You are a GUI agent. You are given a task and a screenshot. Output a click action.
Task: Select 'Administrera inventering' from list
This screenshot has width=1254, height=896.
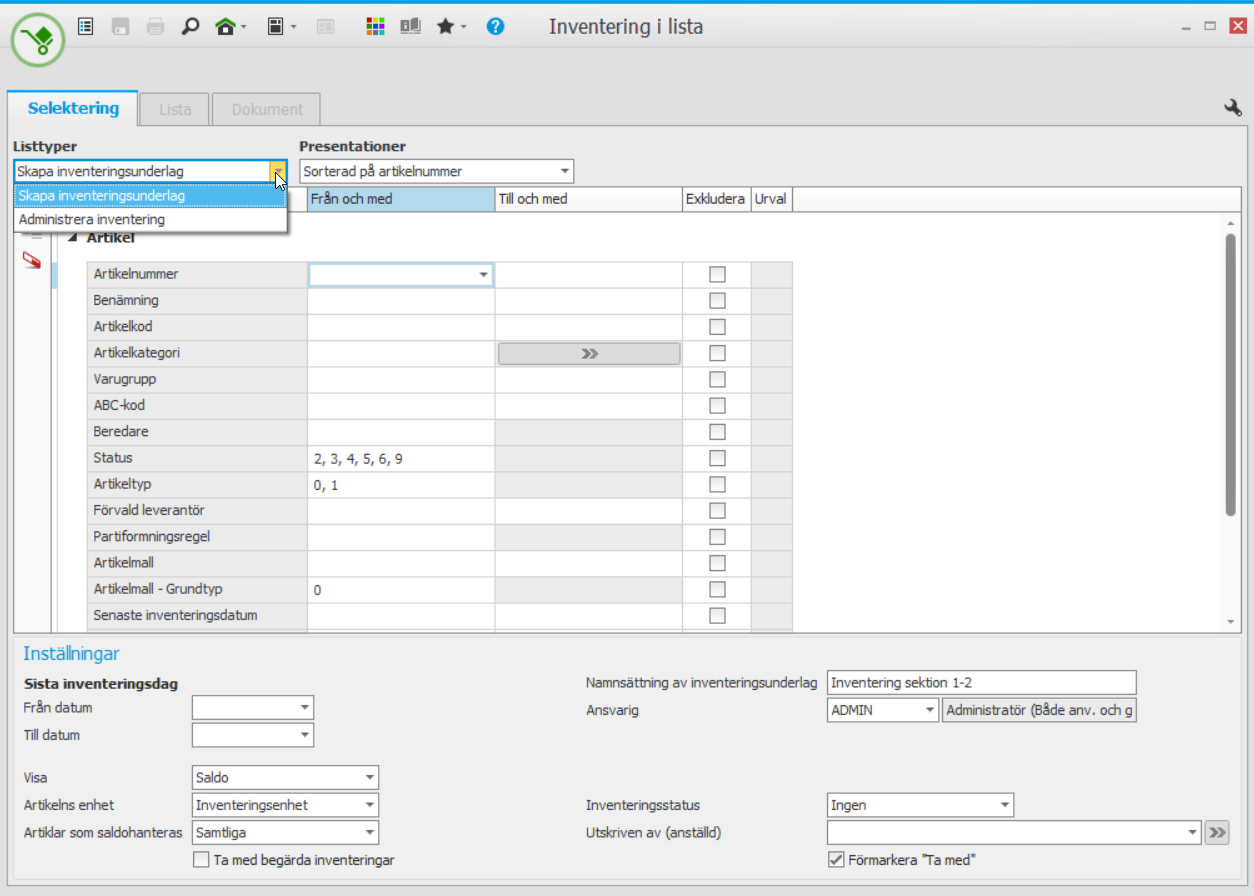coord(92,219)
